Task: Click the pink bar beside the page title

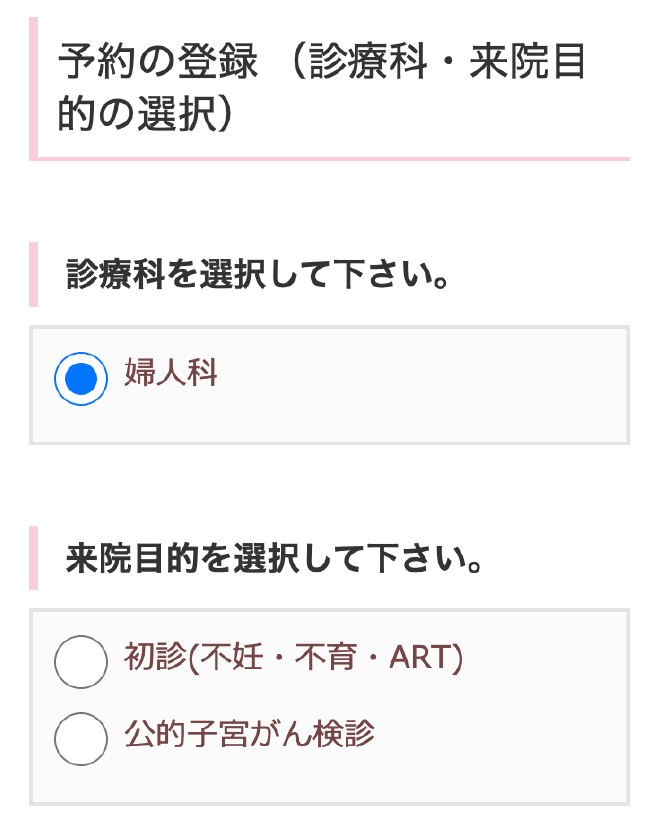Action: coord(33,88)
